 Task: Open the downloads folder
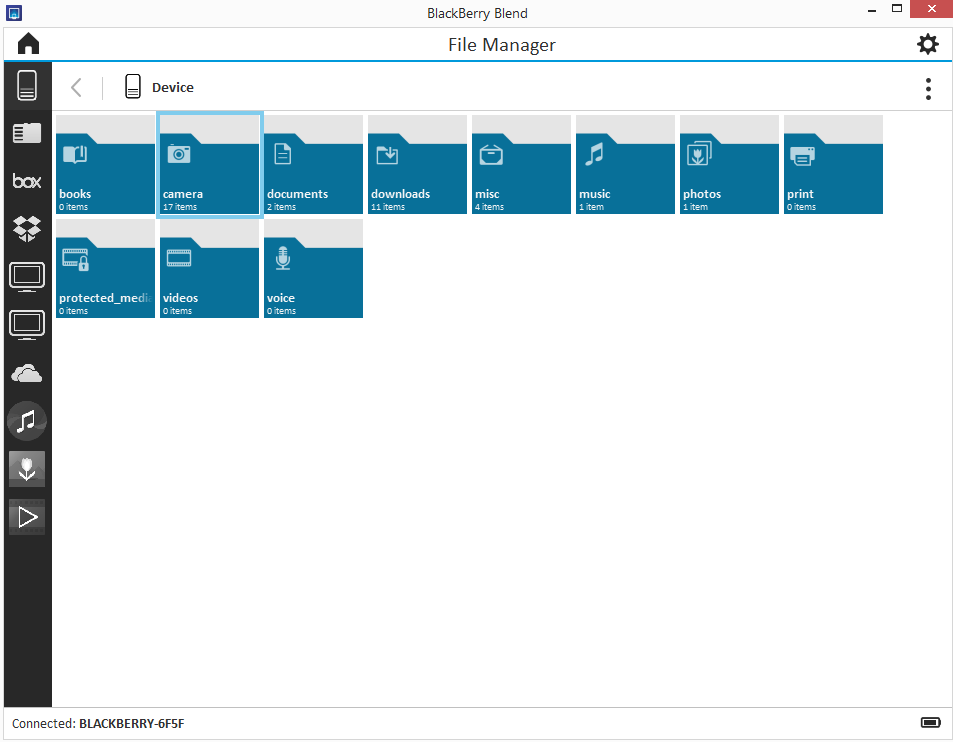click(417, 164)
